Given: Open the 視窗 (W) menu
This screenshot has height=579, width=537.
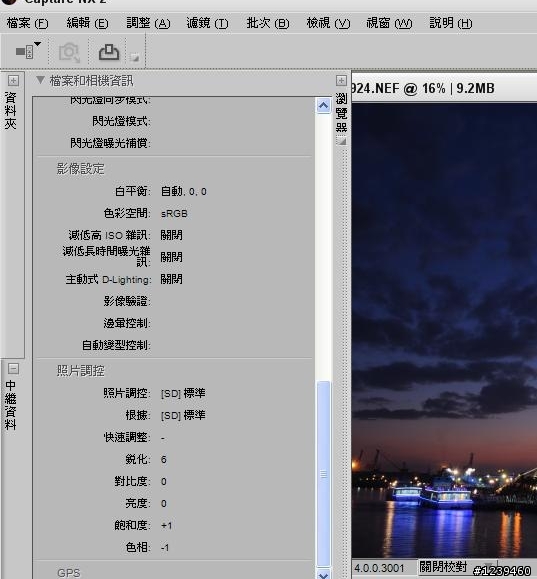Looking at the screenshot, I should (x=389, y=23).
